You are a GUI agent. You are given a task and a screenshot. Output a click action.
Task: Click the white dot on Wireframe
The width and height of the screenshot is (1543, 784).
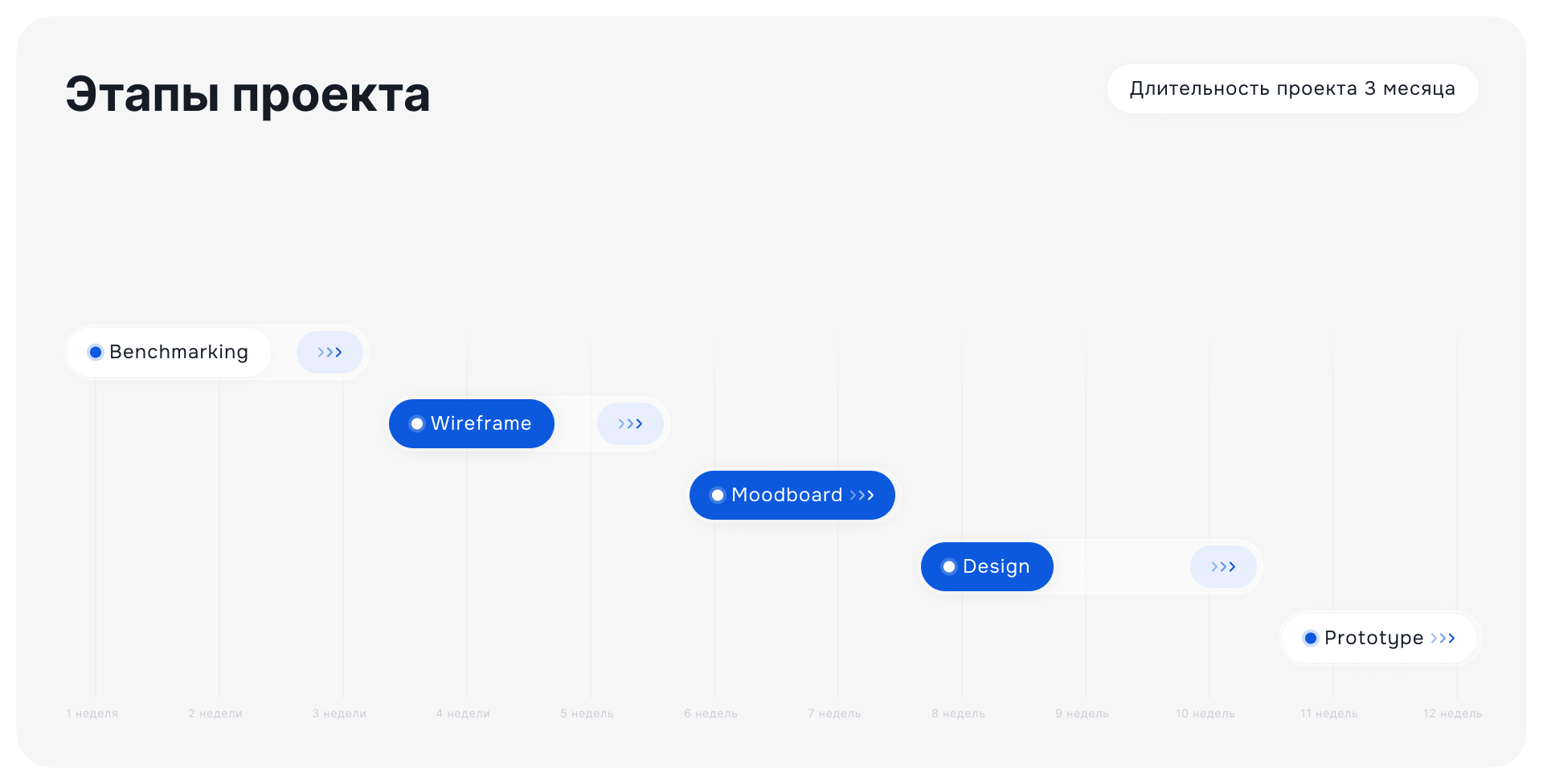click(x=417, y=424)
